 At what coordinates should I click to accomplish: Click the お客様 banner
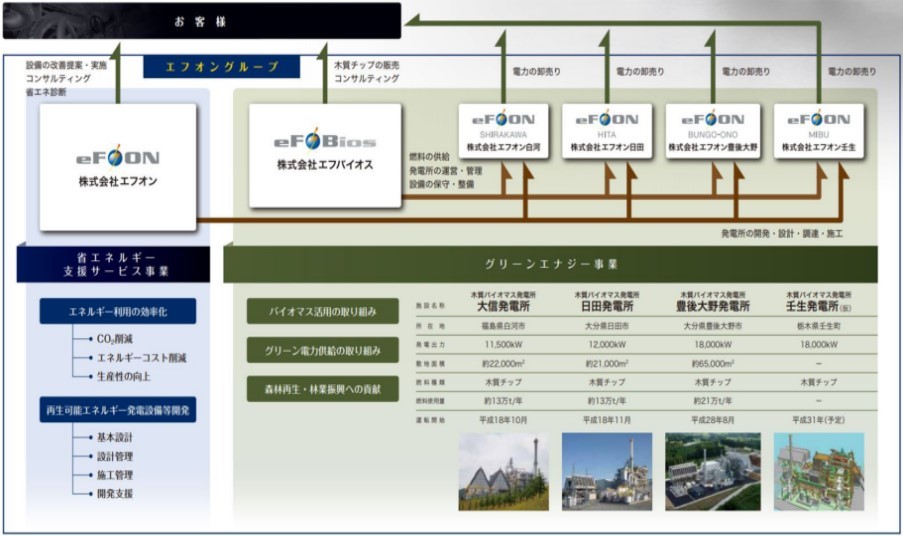[x=202, y=21]
